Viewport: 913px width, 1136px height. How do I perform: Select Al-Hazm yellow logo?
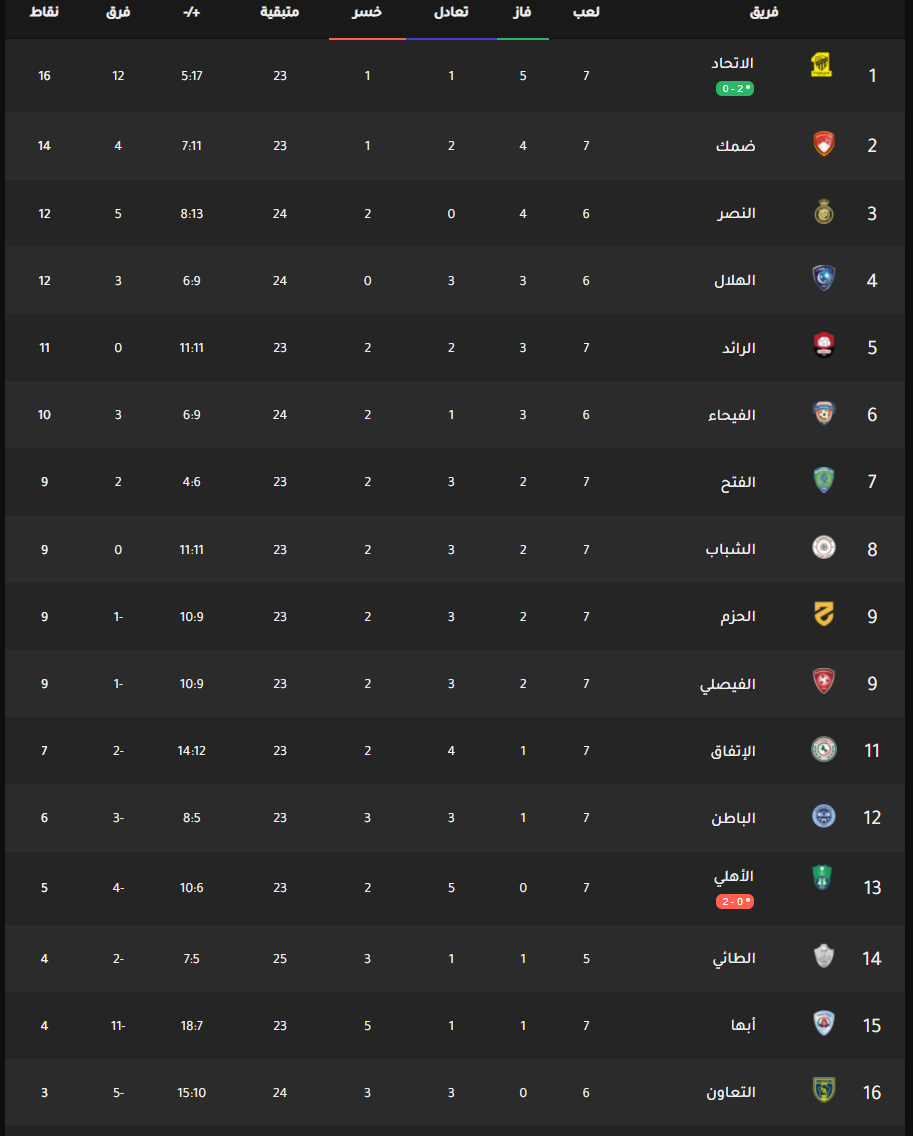tap(824, 614)
